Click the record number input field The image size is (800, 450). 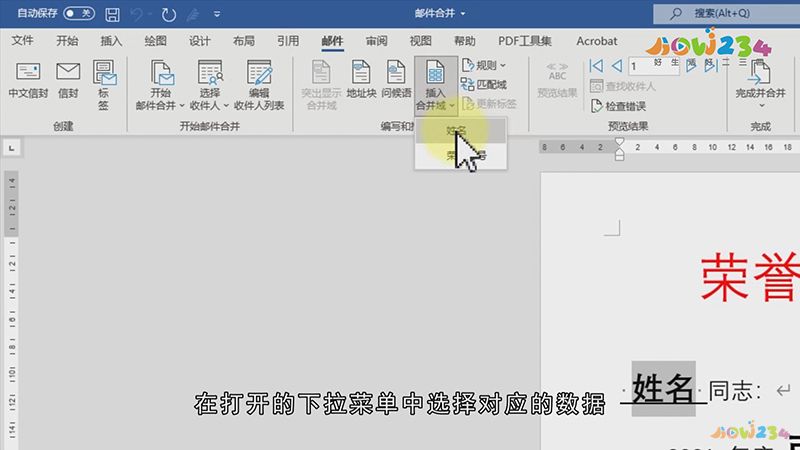[654, 66]
